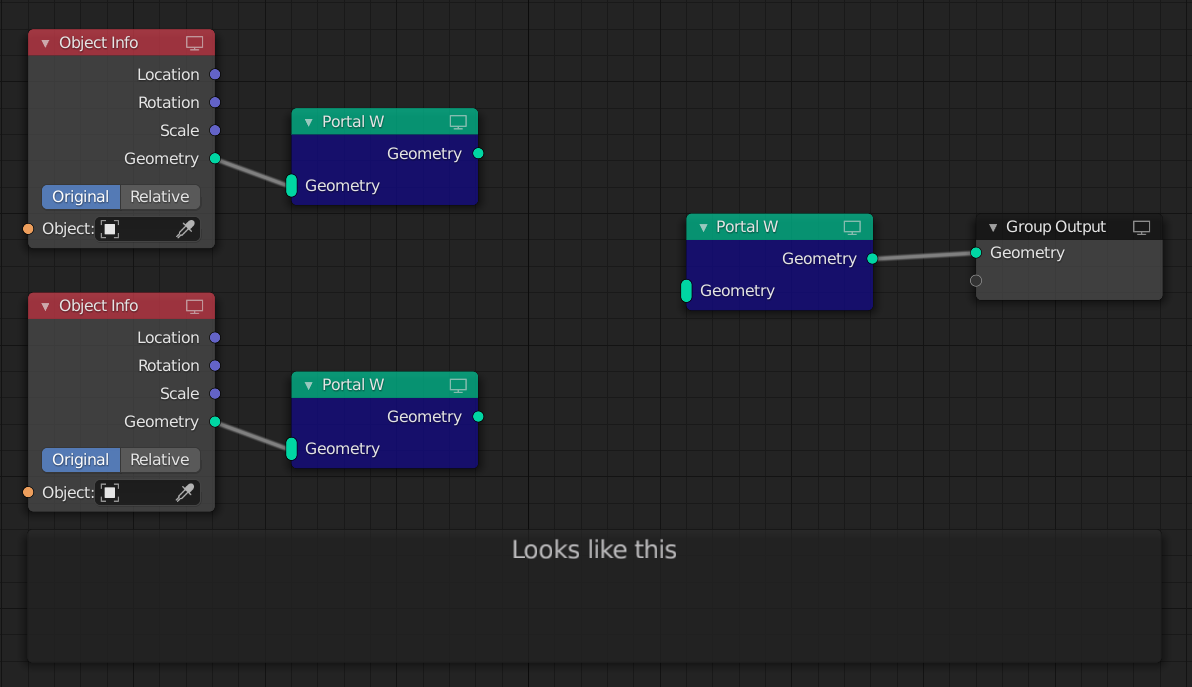
Task: Select Relative mode in bottom Object Info
Action: (160, 460)
